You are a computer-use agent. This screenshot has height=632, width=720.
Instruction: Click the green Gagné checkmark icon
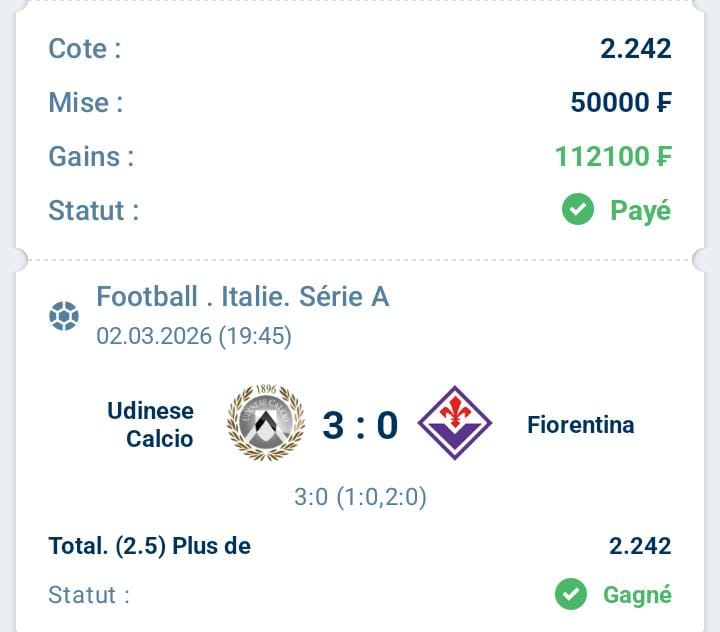(x=571, y=595)
